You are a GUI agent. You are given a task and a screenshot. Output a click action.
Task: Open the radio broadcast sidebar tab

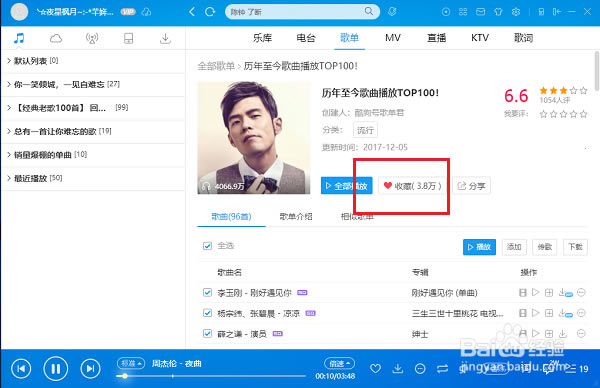(92, 38)
